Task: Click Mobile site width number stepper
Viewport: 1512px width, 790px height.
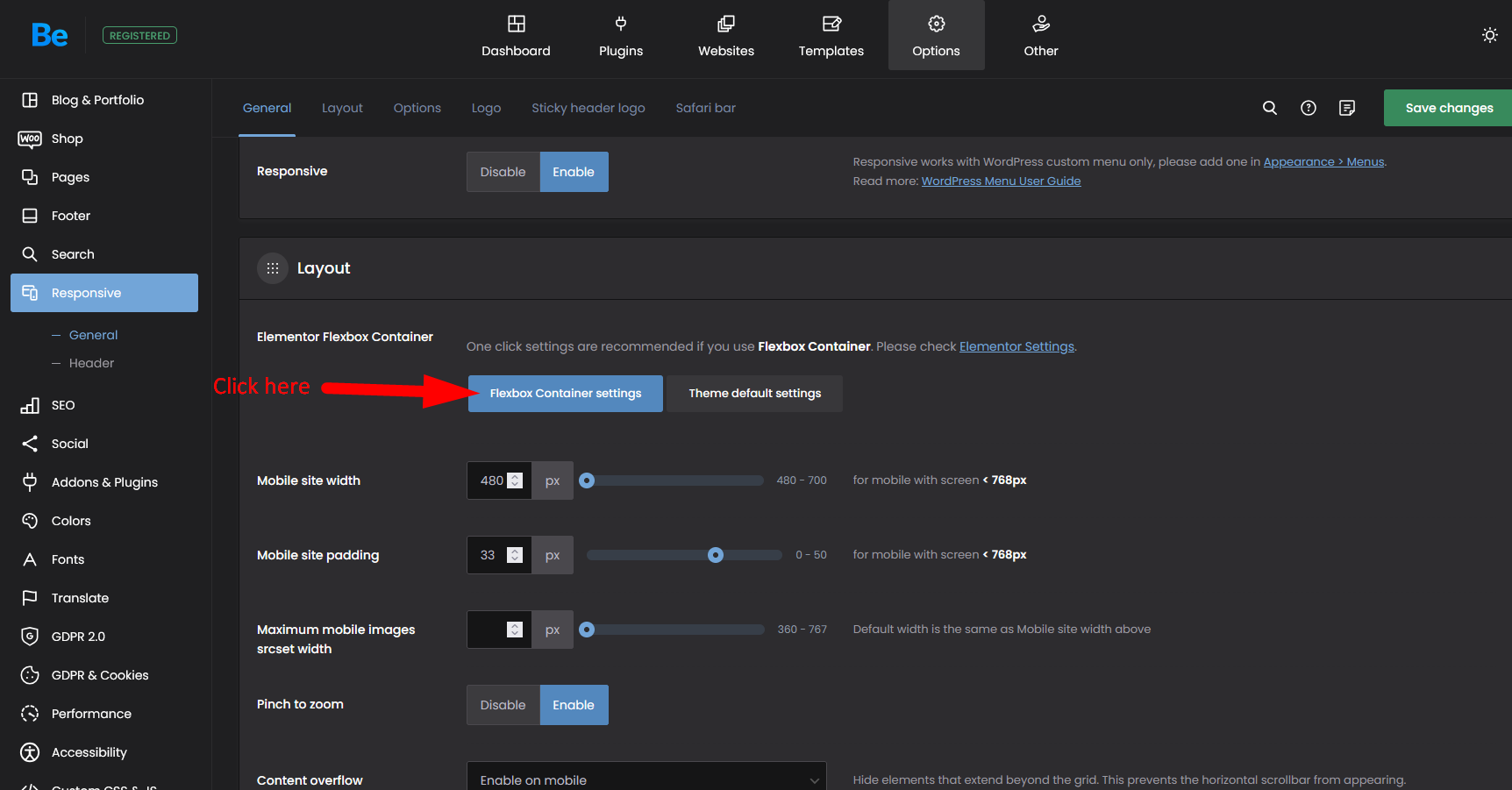Action: 515,480
